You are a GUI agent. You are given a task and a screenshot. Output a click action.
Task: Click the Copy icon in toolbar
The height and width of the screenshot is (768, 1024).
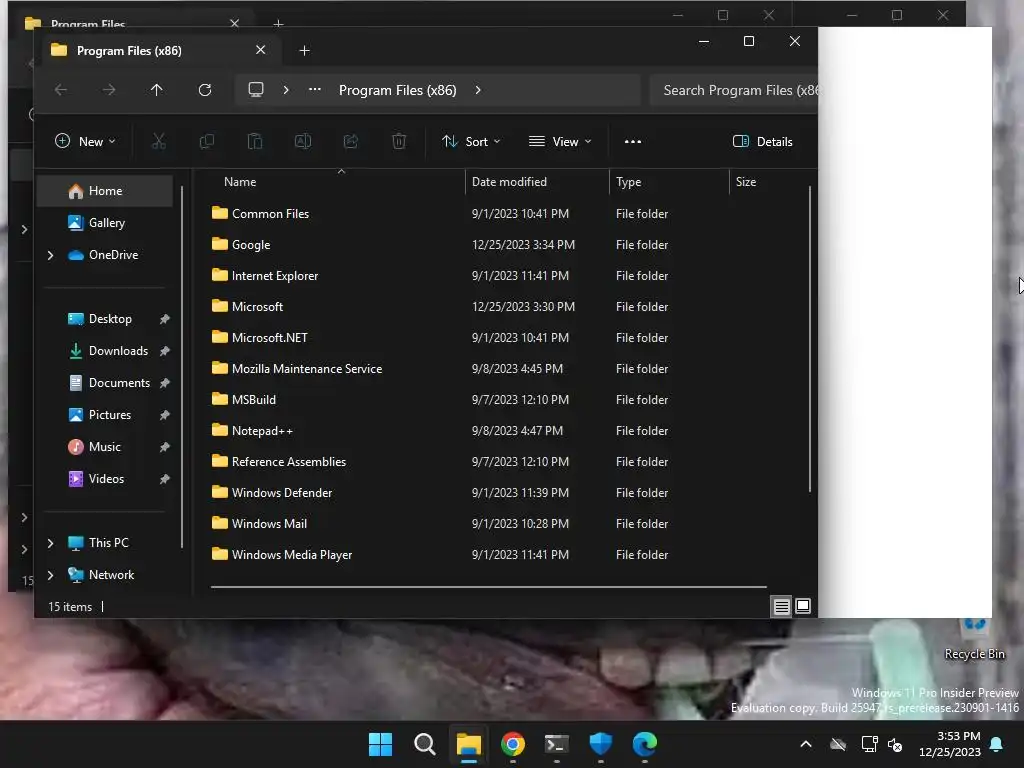coord(207,142)
